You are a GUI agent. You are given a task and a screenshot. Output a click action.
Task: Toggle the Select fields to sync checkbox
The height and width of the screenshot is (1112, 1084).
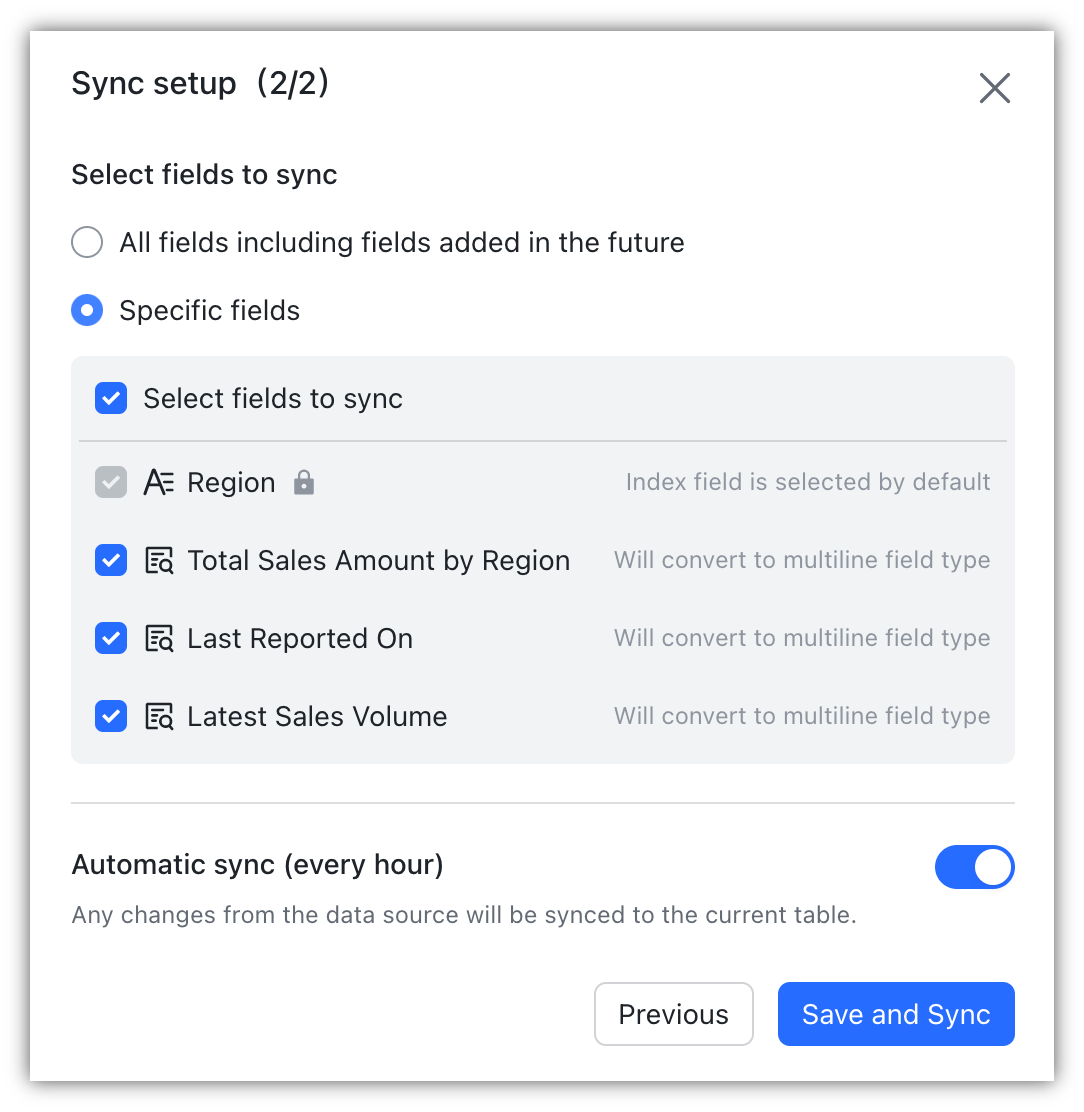point(111,399)
